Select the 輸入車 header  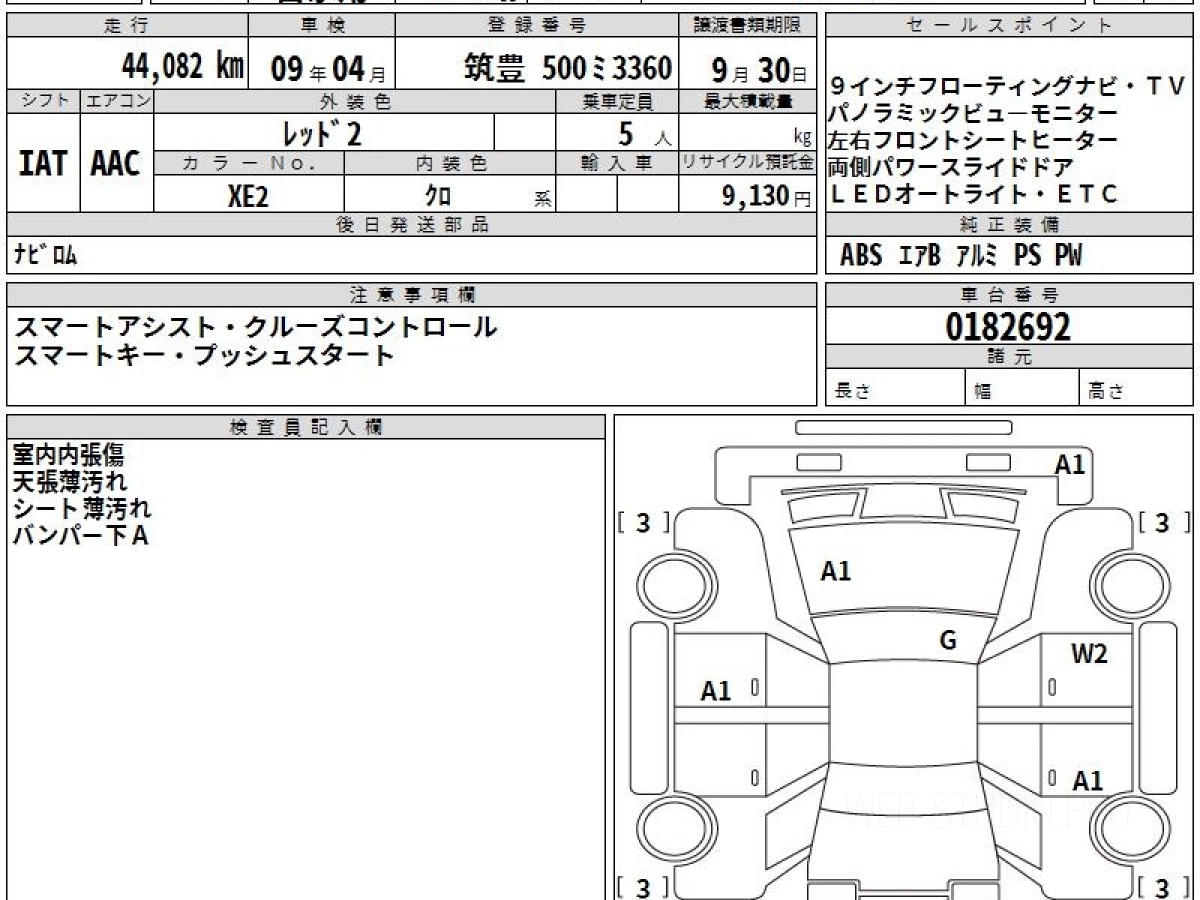(617, 163)
